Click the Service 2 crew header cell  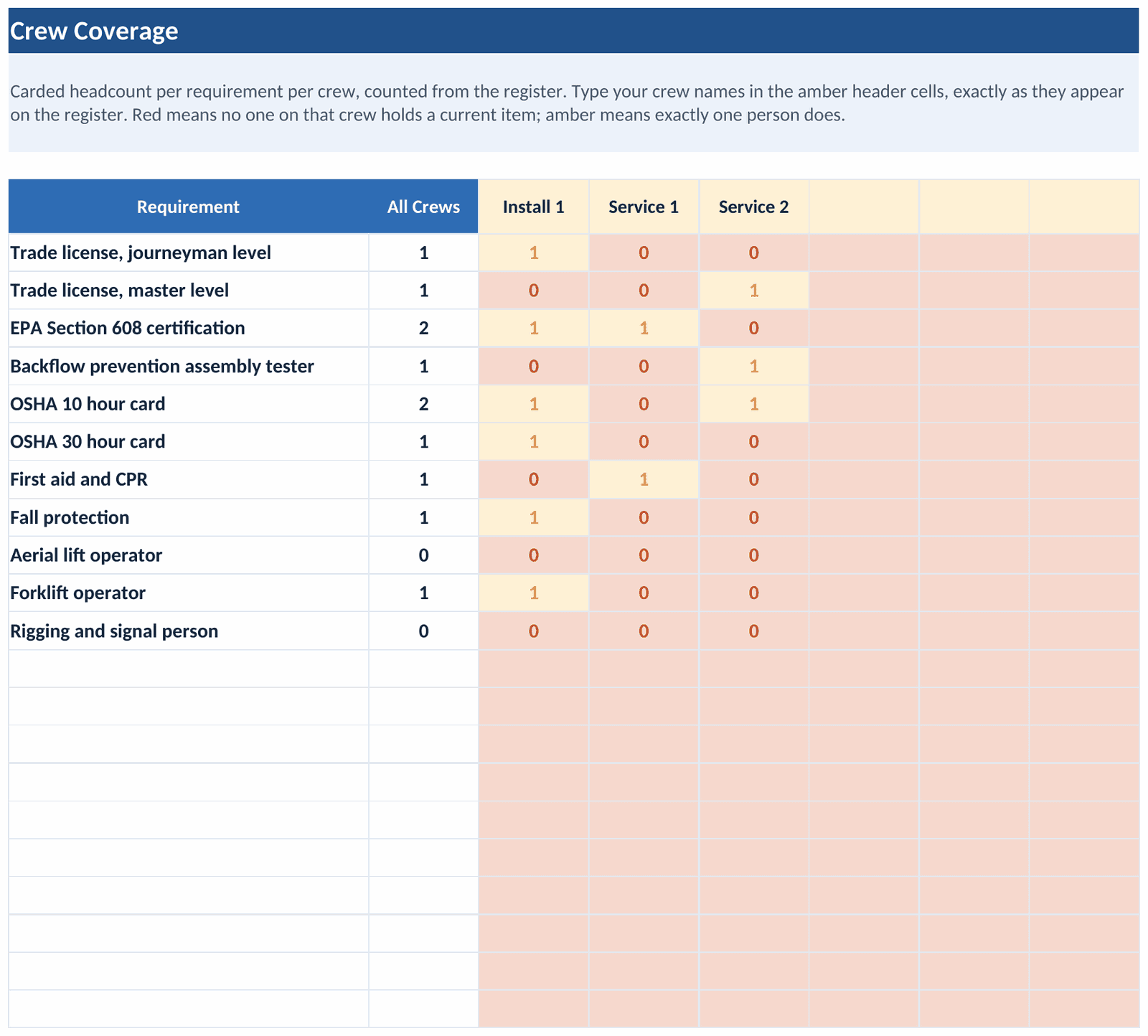coord(754,207)
